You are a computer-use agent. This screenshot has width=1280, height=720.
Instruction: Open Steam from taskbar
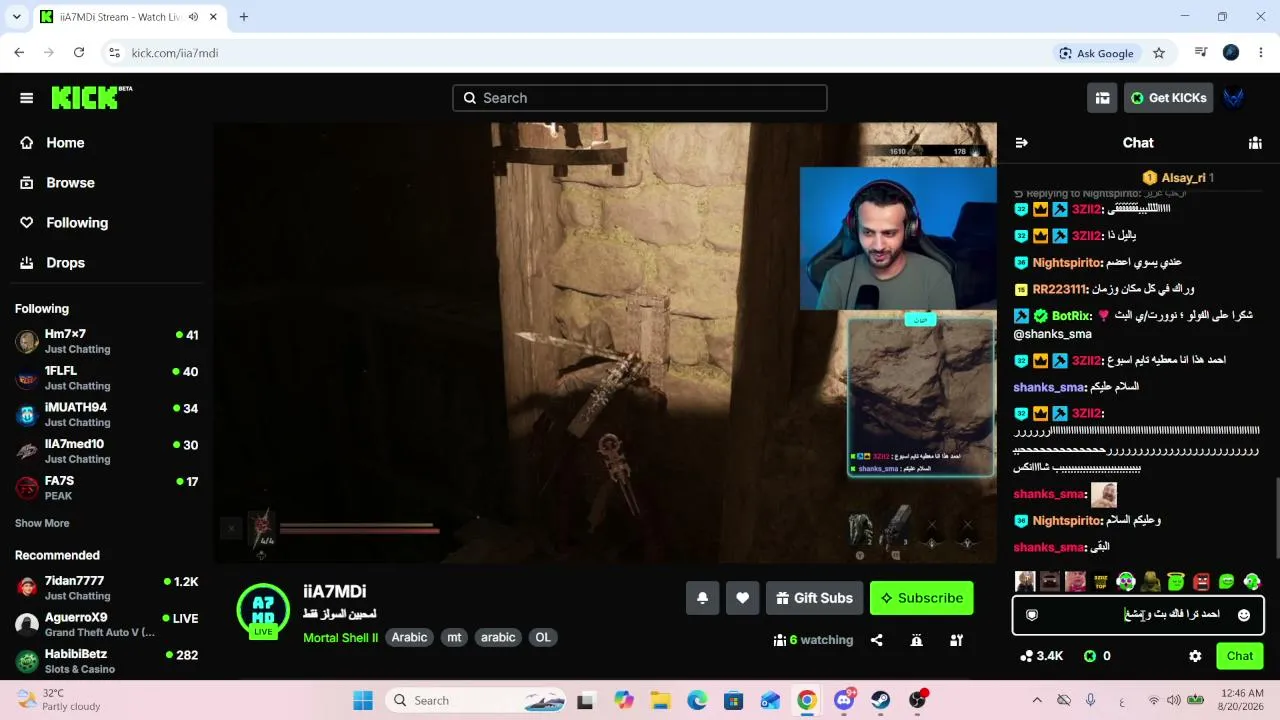pyautogui.click(x=880, y=700)
